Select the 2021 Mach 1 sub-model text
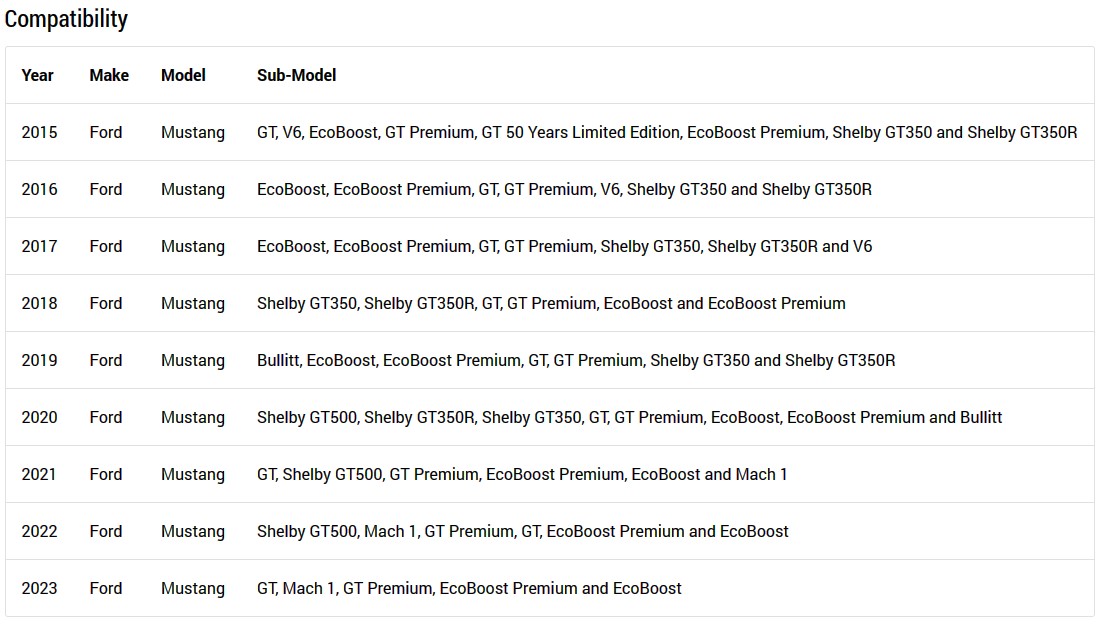Screen dimensions: 1111x627 click(761, 475)
